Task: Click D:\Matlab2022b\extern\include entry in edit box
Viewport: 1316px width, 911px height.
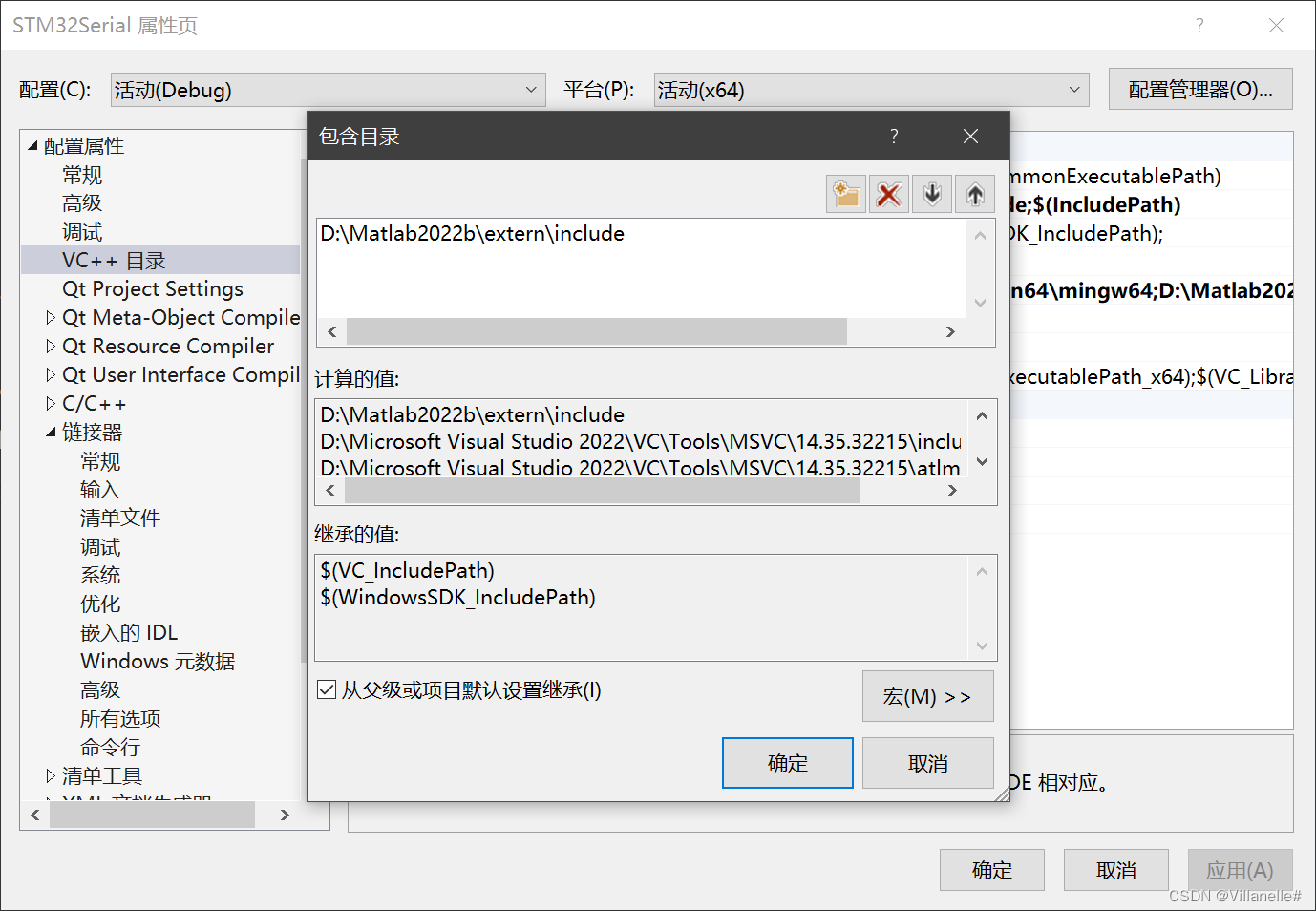Action: pos(473,234)
